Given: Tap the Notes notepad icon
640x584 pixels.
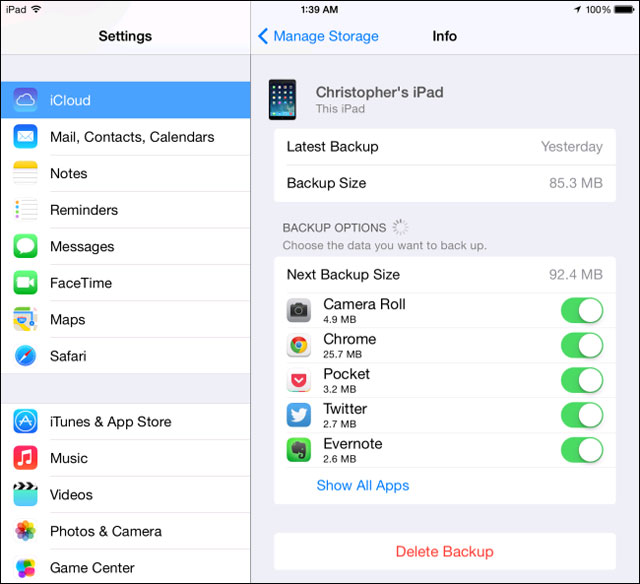Looking at the screenshot, I should coord(25,173).
